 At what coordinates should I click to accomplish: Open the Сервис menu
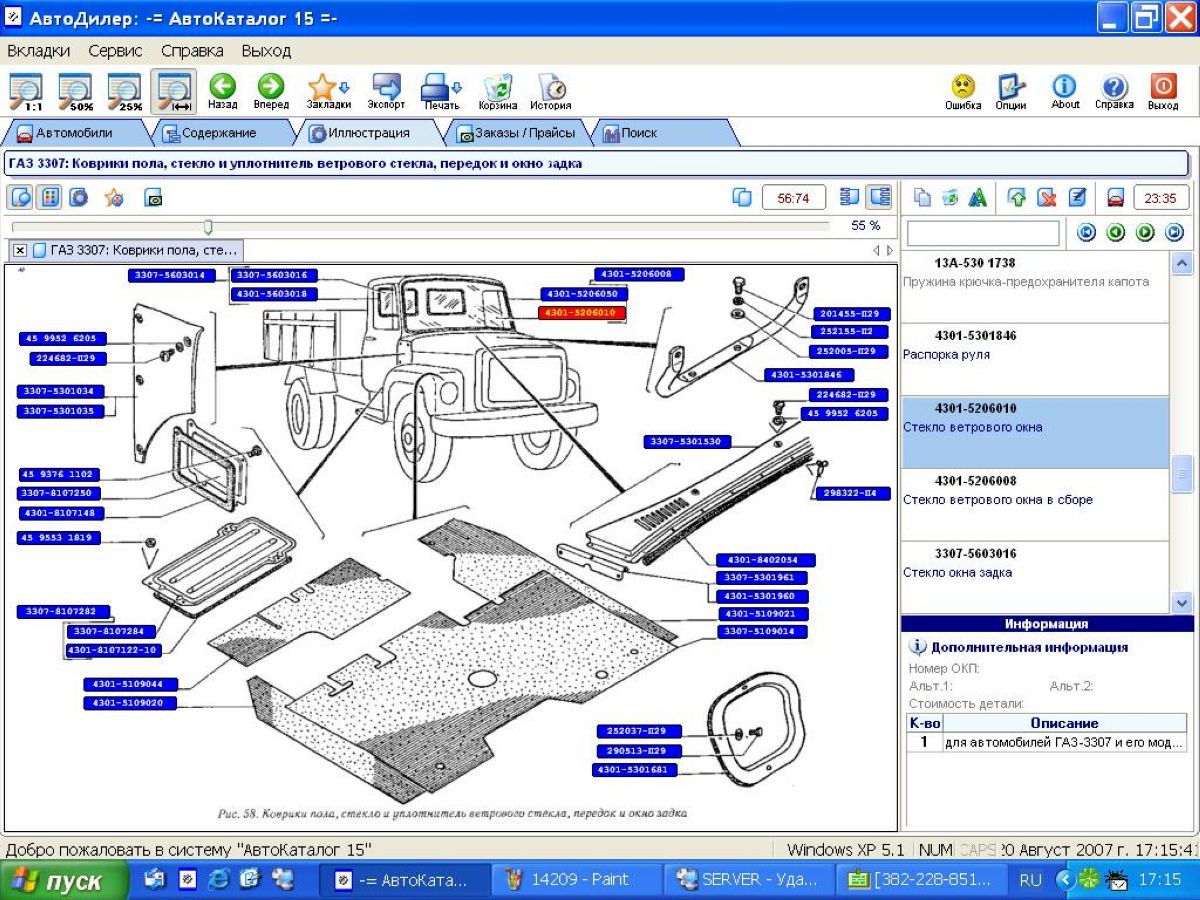(x=115, y=50)
